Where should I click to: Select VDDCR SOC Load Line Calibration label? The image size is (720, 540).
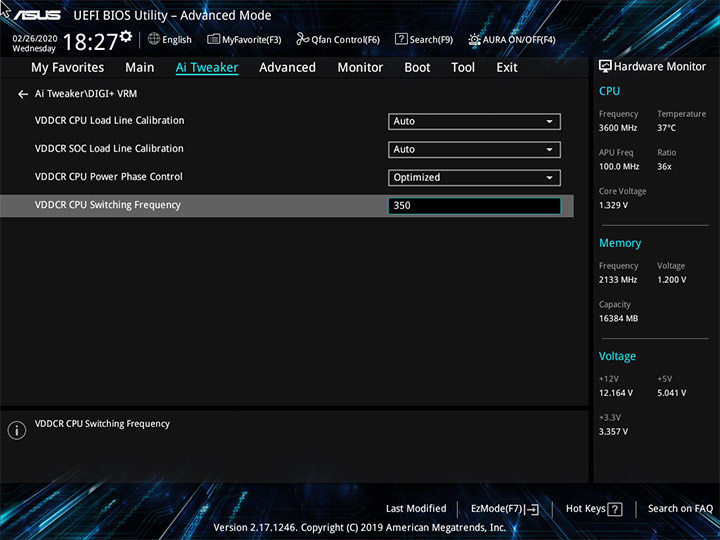point(109,148)
